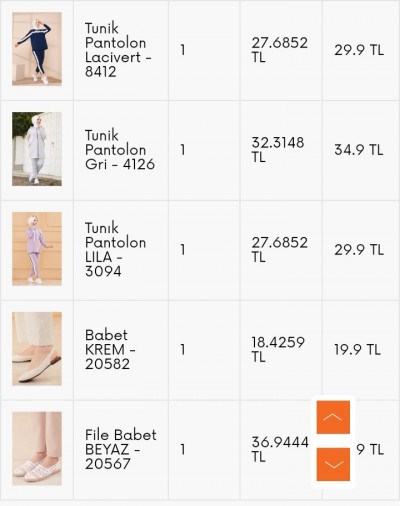The height and width of the screenshot is (506, 400).
Task: Open the navy tunic pantolon product image
Action: (37, 49)
